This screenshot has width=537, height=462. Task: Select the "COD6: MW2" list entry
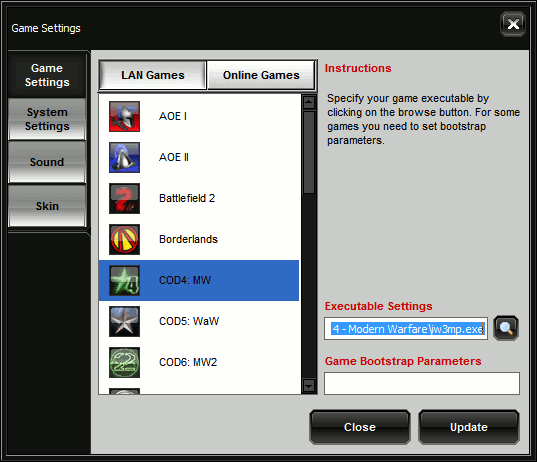pyautogui.click(x=199, y=362)
